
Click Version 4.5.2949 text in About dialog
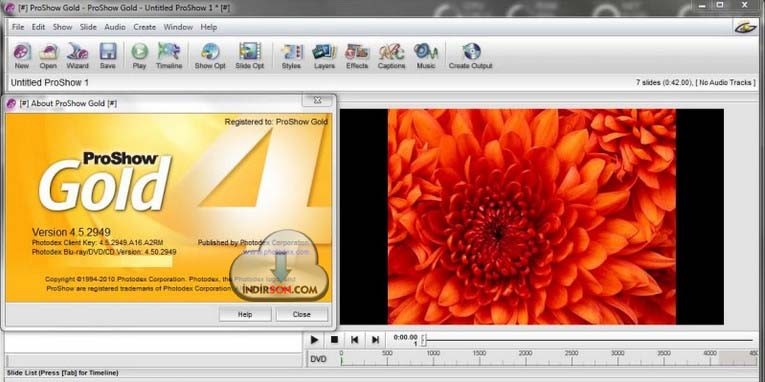click(x=71, y=232)
